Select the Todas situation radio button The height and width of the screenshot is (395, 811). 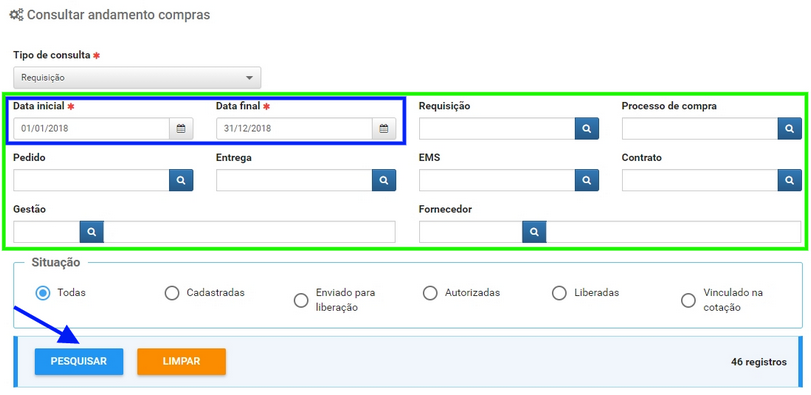pos(43,293)
